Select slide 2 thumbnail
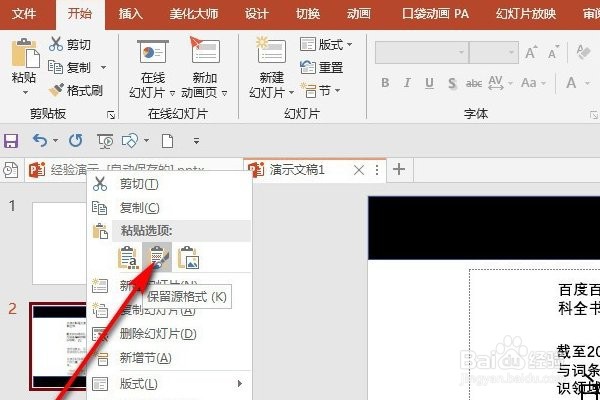Image resolution: width=600 pixels, height=400 pixels. (x=58, y=346)
